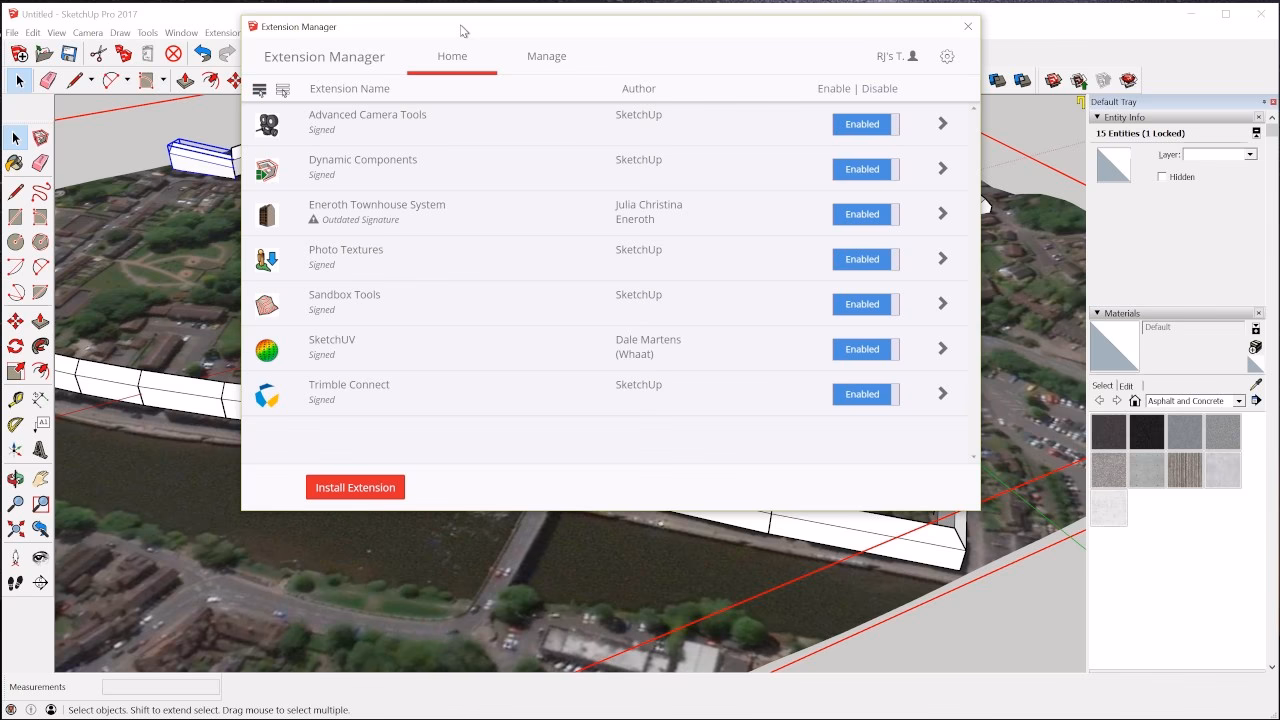Select the Position Camera tool
This screenshot has height=720, width=1280.
click(15, 557)
